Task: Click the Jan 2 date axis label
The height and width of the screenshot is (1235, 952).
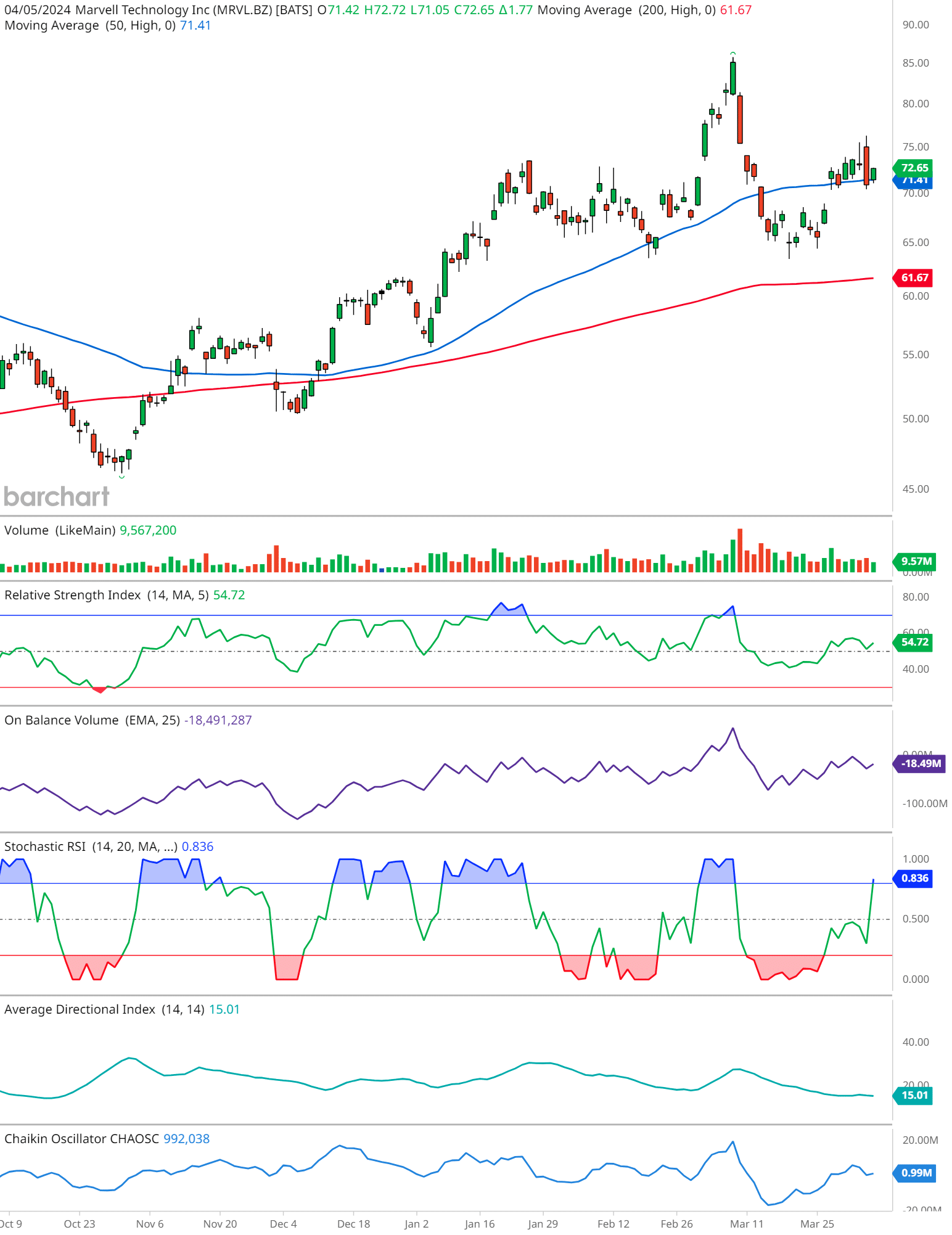Action: [417, 1224]
